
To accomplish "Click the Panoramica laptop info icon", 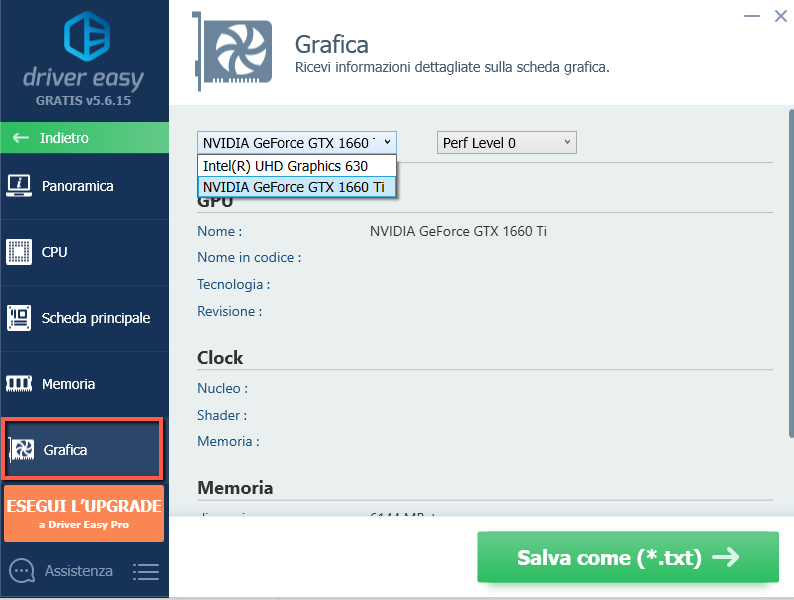I will (19, 186).
